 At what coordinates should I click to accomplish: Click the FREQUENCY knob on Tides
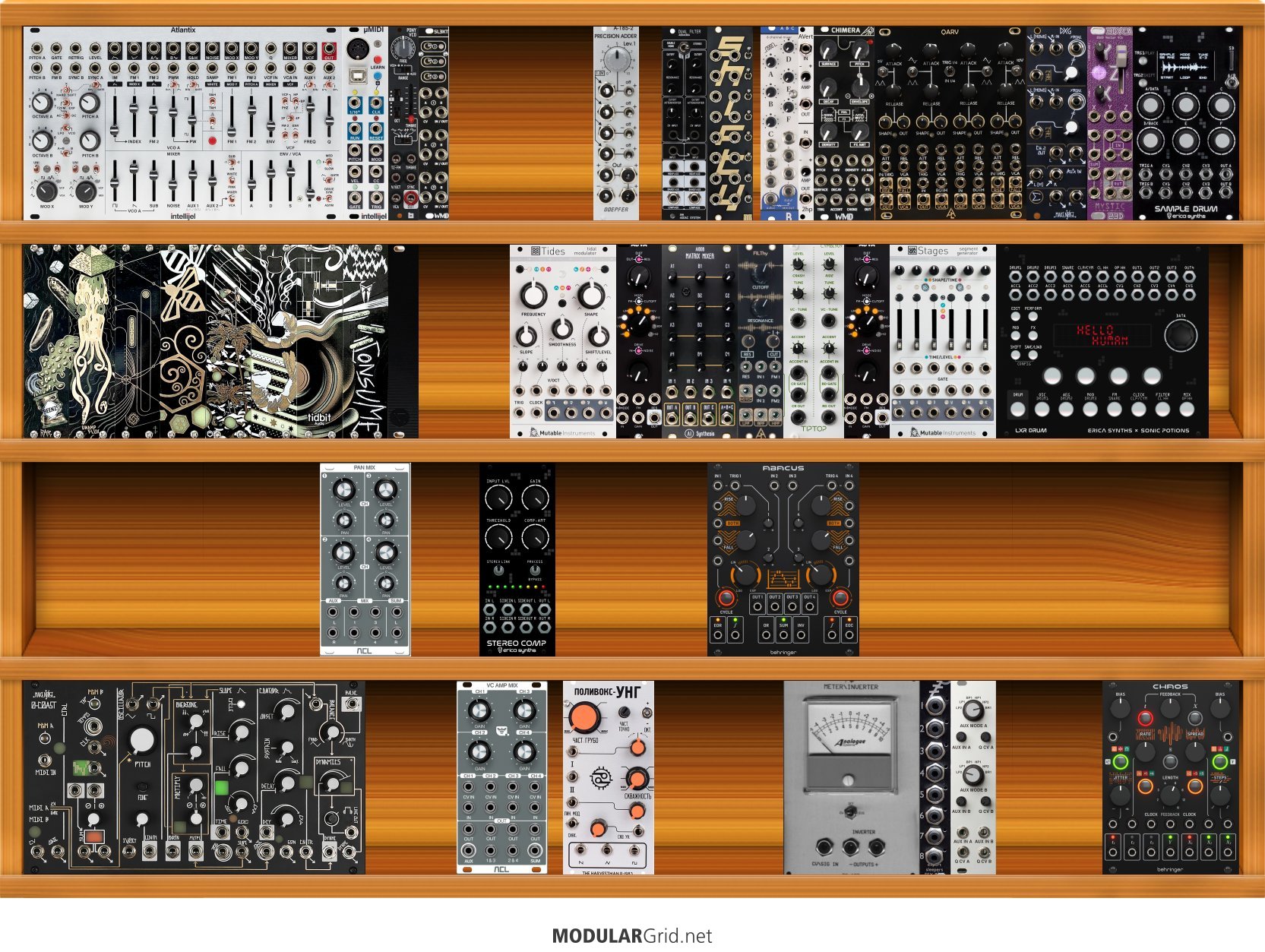pos(533,293)
